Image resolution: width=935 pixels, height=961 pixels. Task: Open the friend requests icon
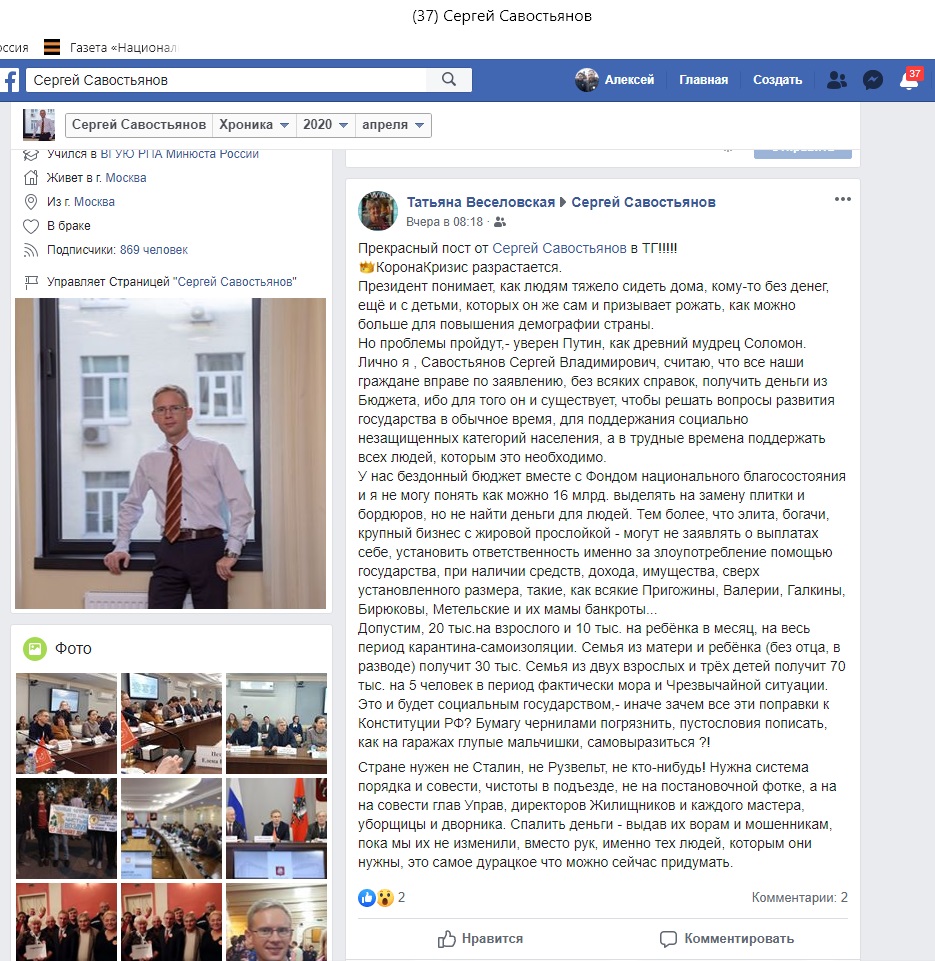(x=836, y=80)
